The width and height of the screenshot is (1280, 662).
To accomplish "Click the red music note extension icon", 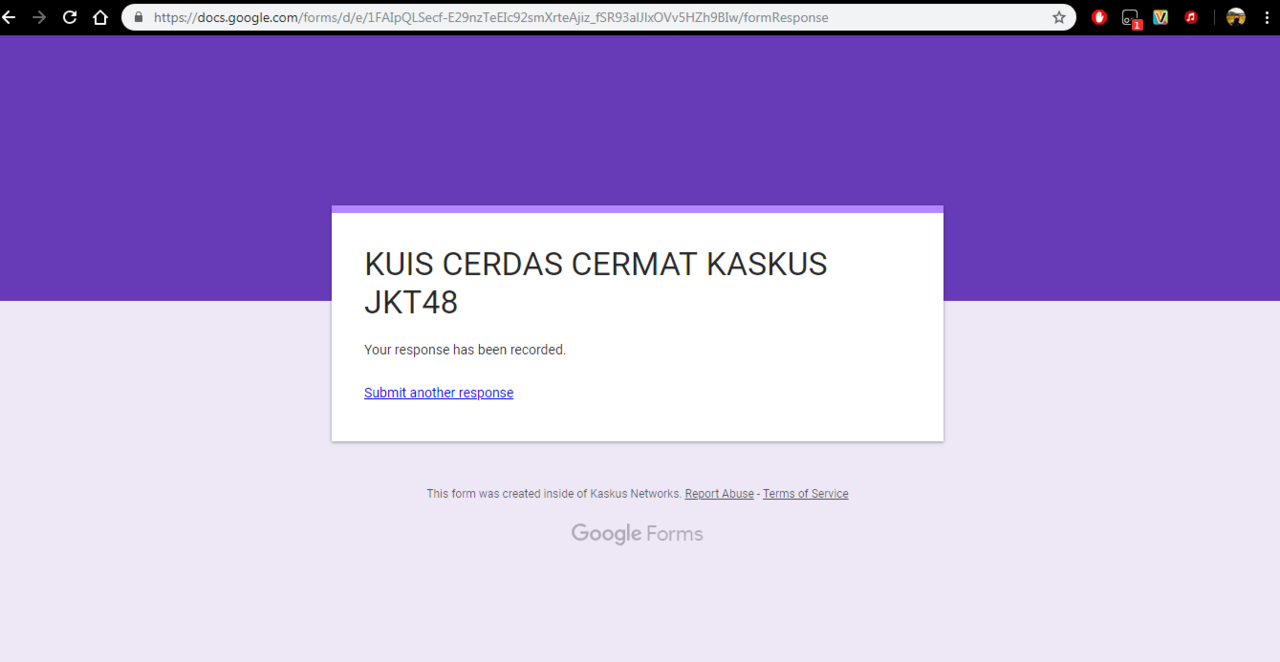I will tap(1192, 17).
